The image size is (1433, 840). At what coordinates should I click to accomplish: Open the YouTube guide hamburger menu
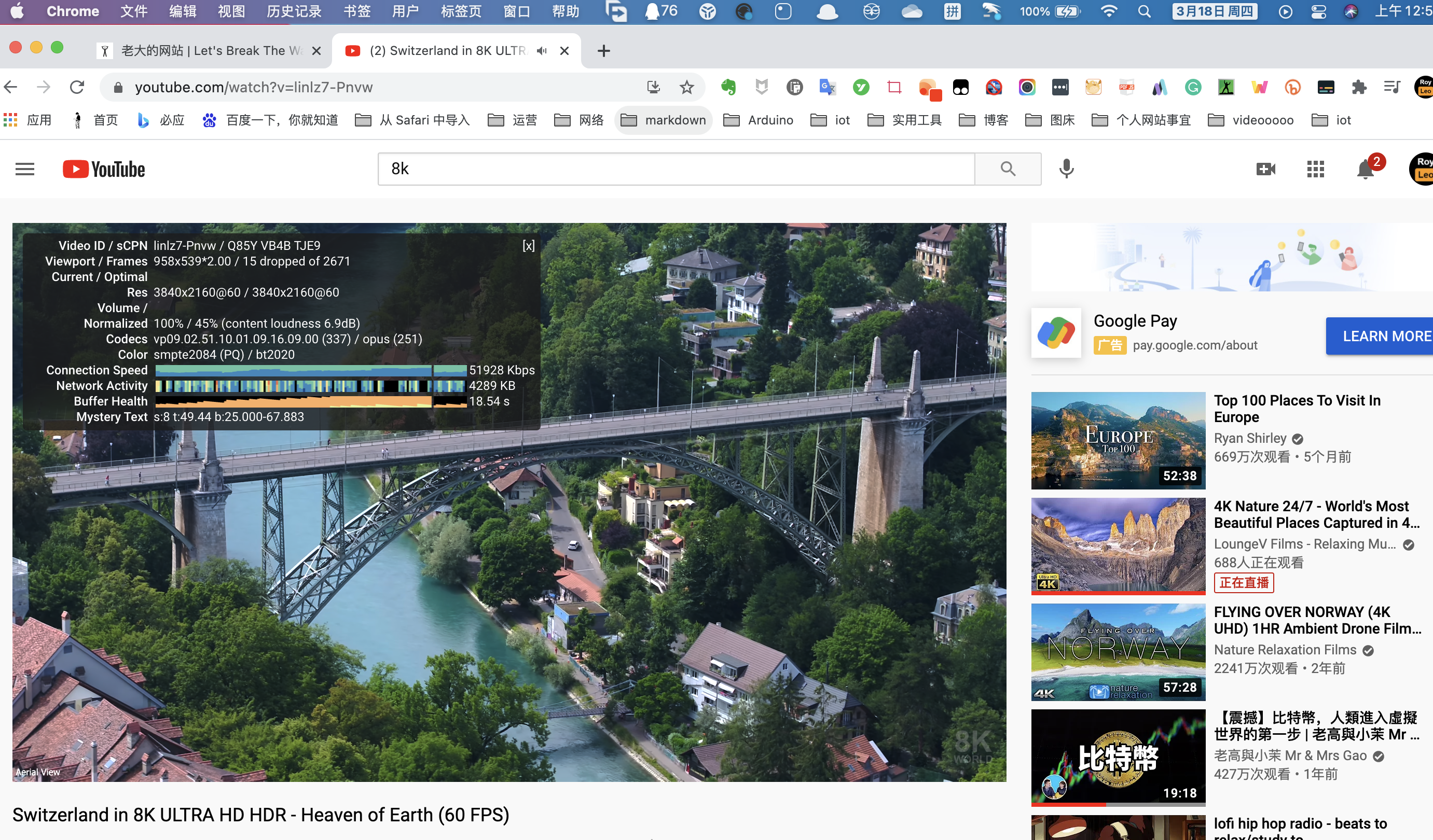[x=24, y=169]
